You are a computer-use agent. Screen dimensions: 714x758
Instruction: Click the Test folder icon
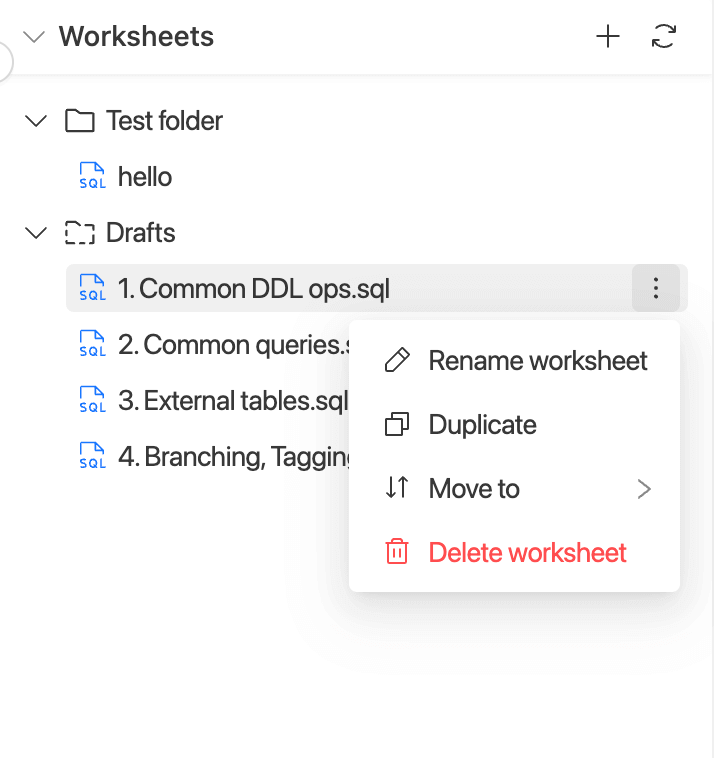click(x=80, y=120)
